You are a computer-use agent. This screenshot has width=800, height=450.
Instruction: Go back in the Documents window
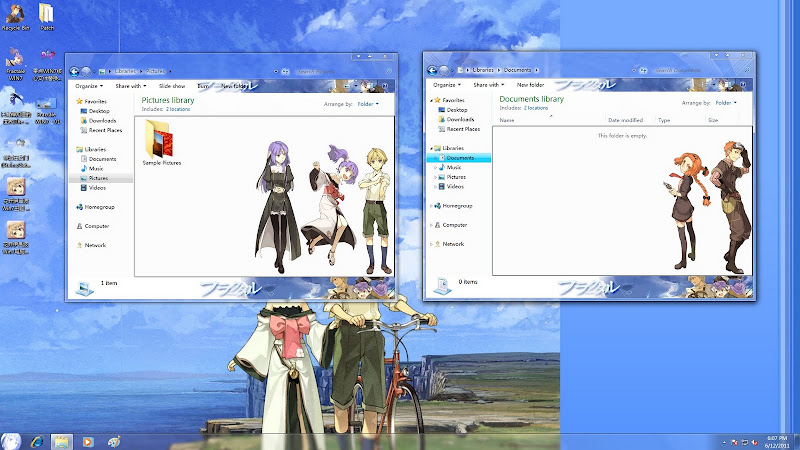pyautogui.click(x=432, y=70)
